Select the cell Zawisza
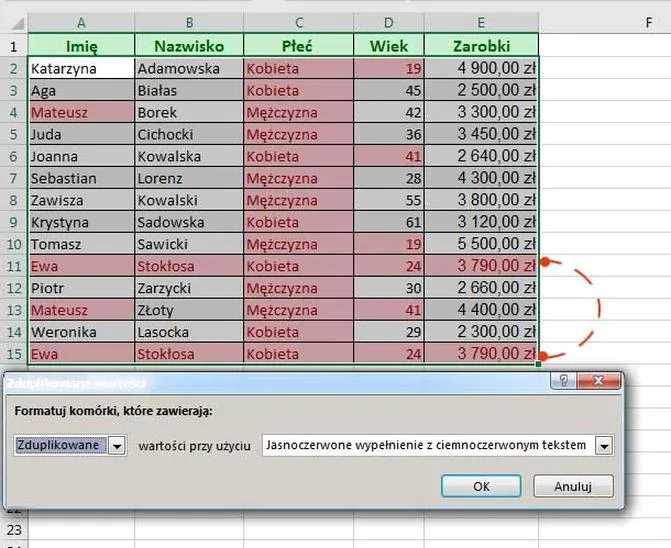 click(x=81, y=200)
